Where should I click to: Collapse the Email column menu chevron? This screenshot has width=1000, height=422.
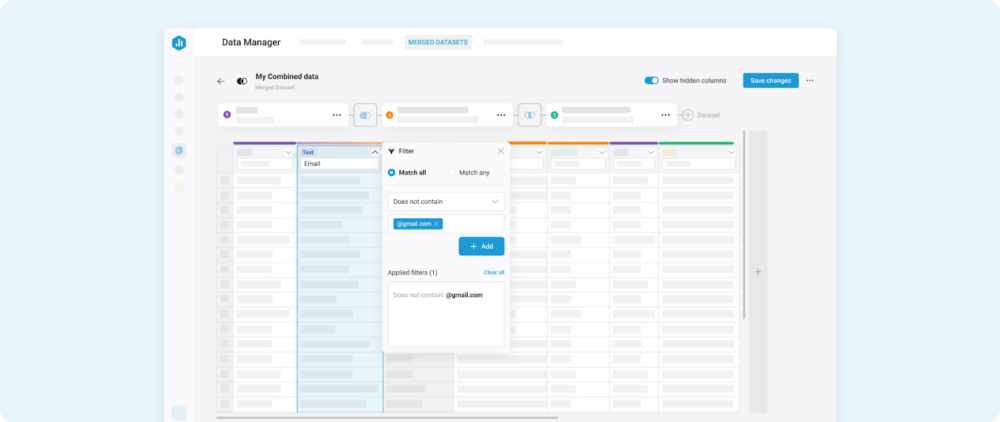coord(375,152)
